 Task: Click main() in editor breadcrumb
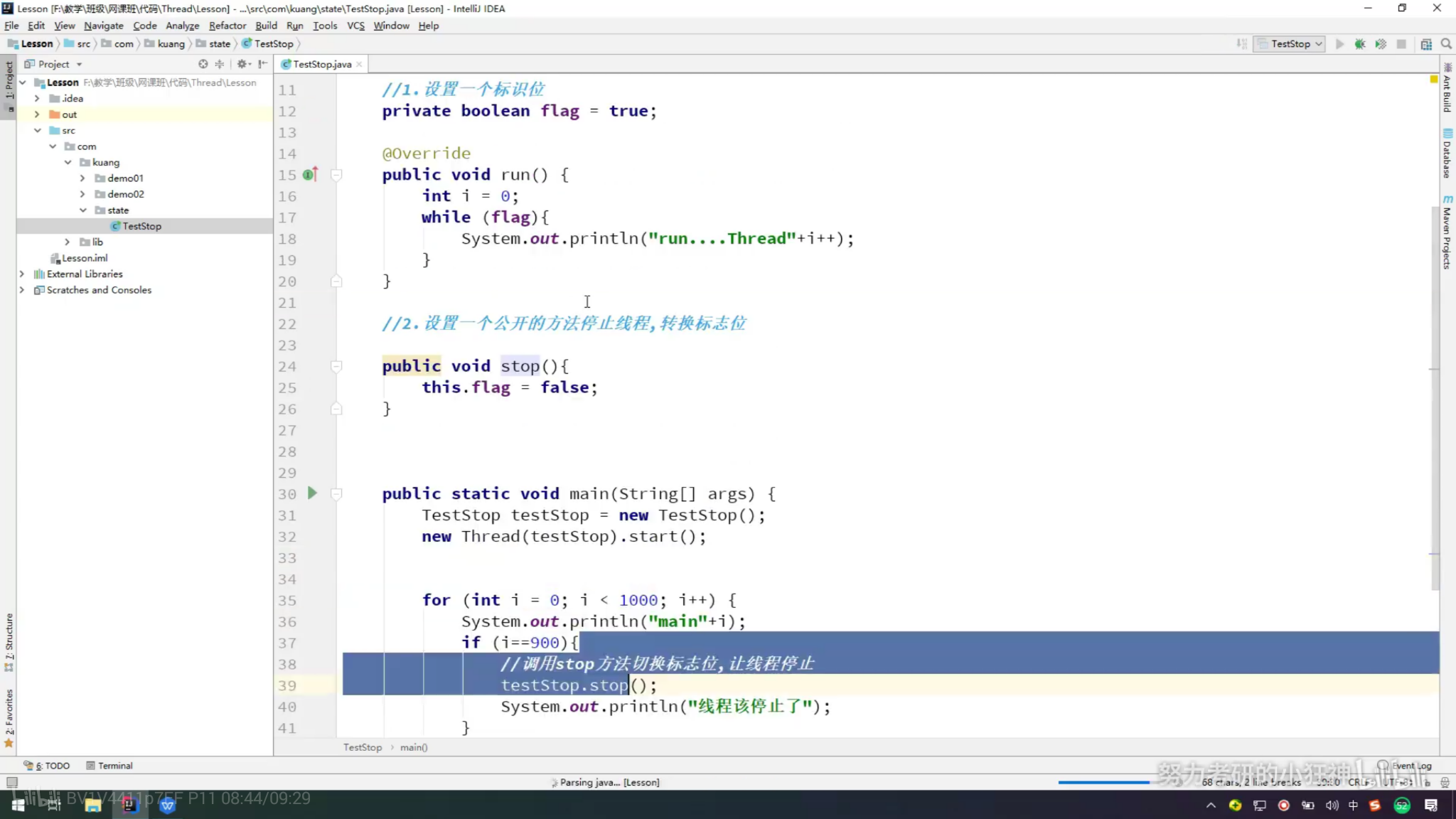(x=414, y=747)
